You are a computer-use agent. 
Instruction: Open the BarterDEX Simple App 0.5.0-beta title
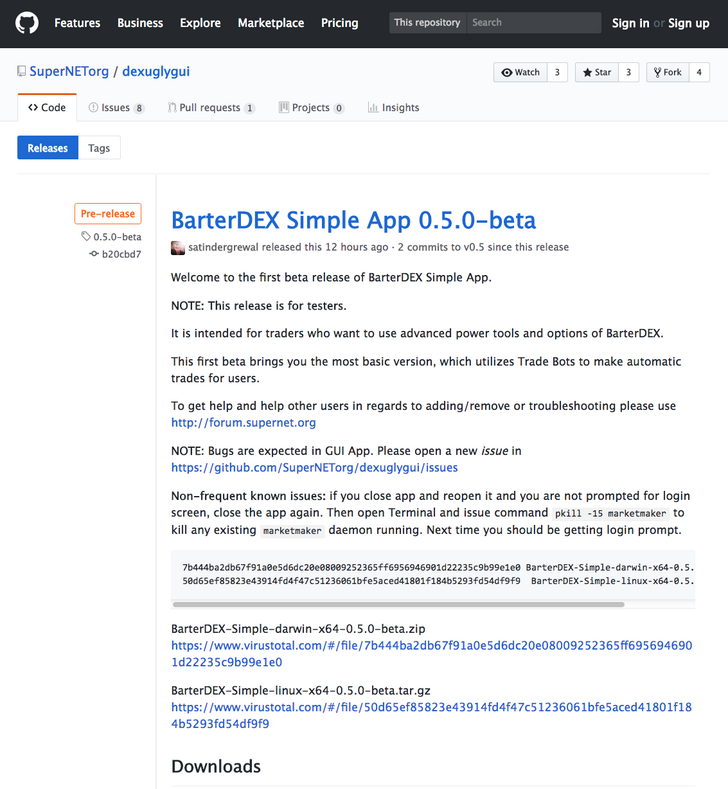pos(354,220)
